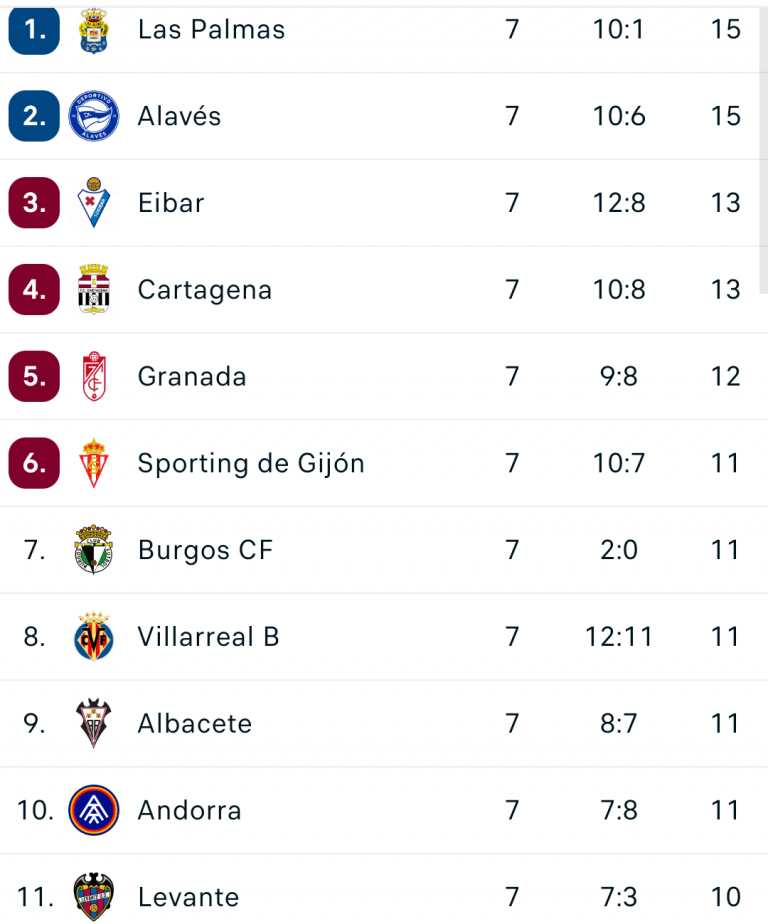Click the Sporting de Gijón crest

coord(94,463)
